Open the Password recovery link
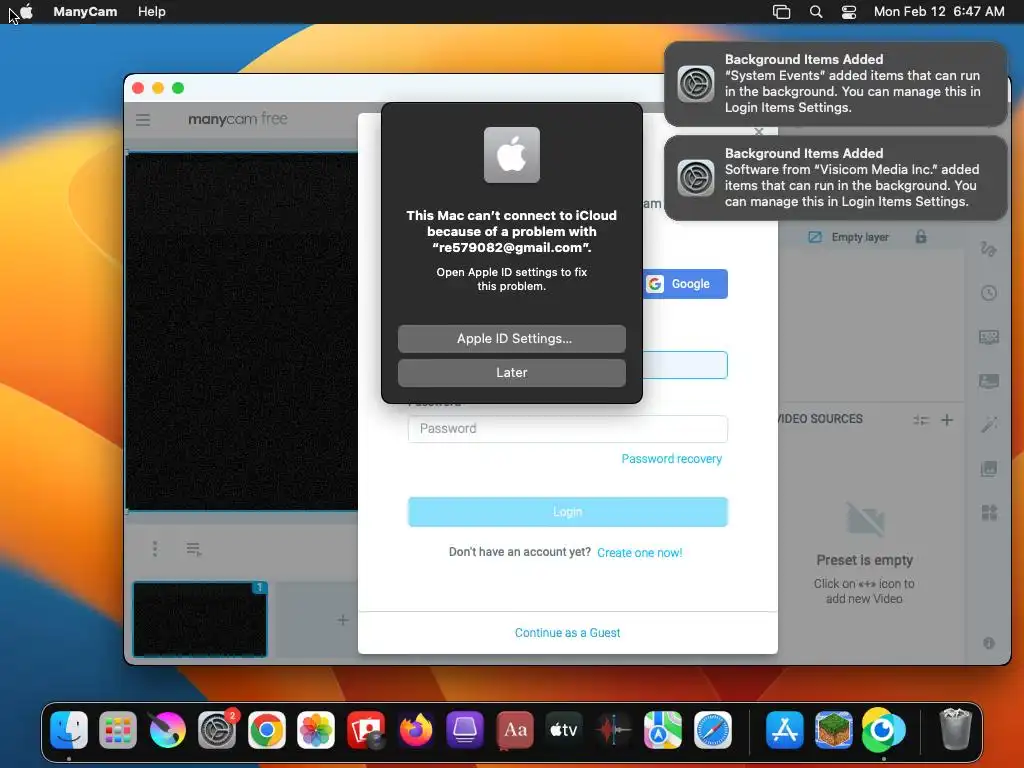 coord(671,458)
